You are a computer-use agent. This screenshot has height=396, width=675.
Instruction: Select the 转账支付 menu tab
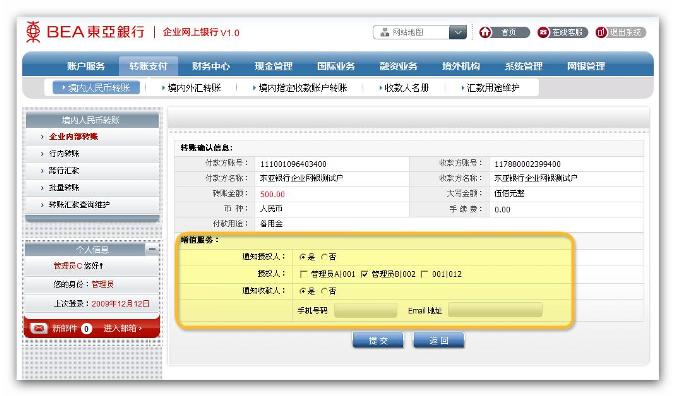148,66
